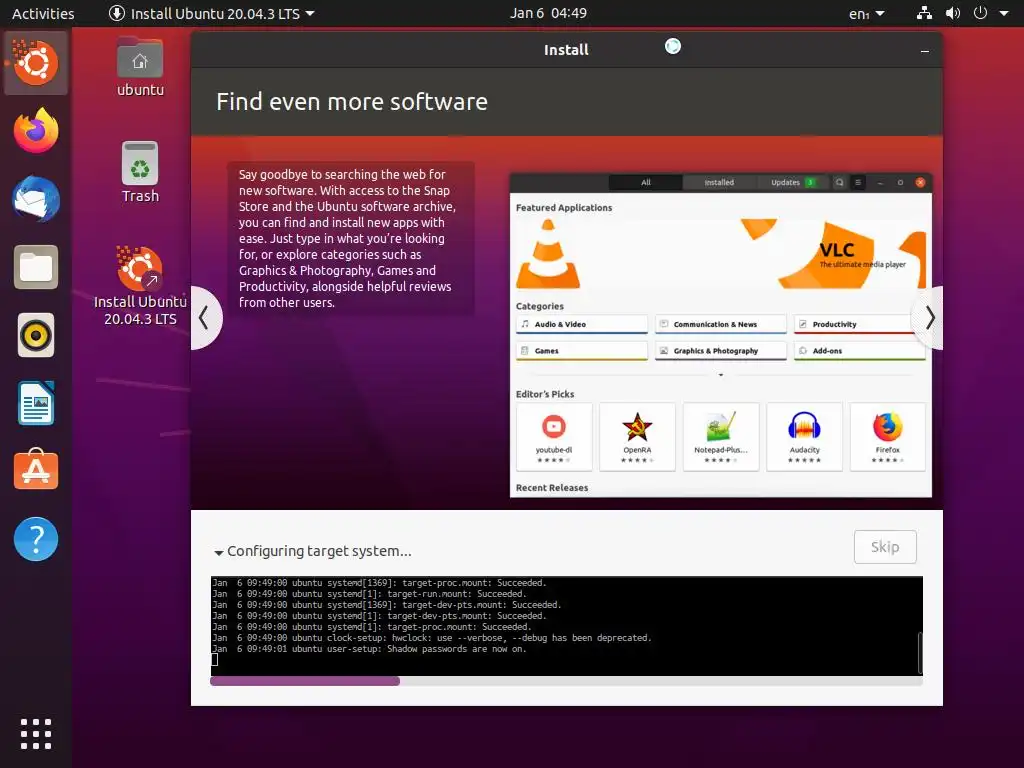
Task: Click the Find even more software heading
Action: pyautogui.click(x=352, y=102)
